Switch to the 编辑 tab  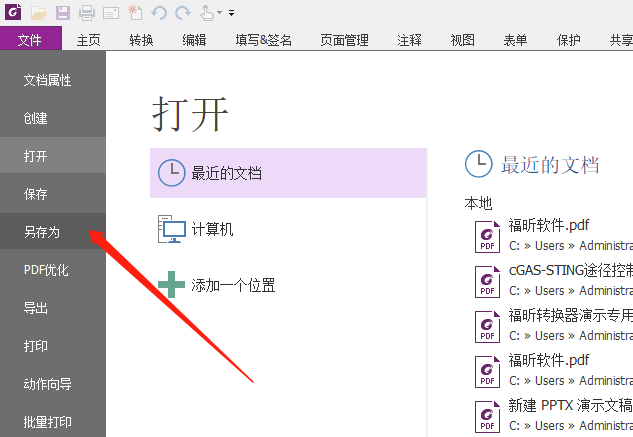[x=194, y=40]
